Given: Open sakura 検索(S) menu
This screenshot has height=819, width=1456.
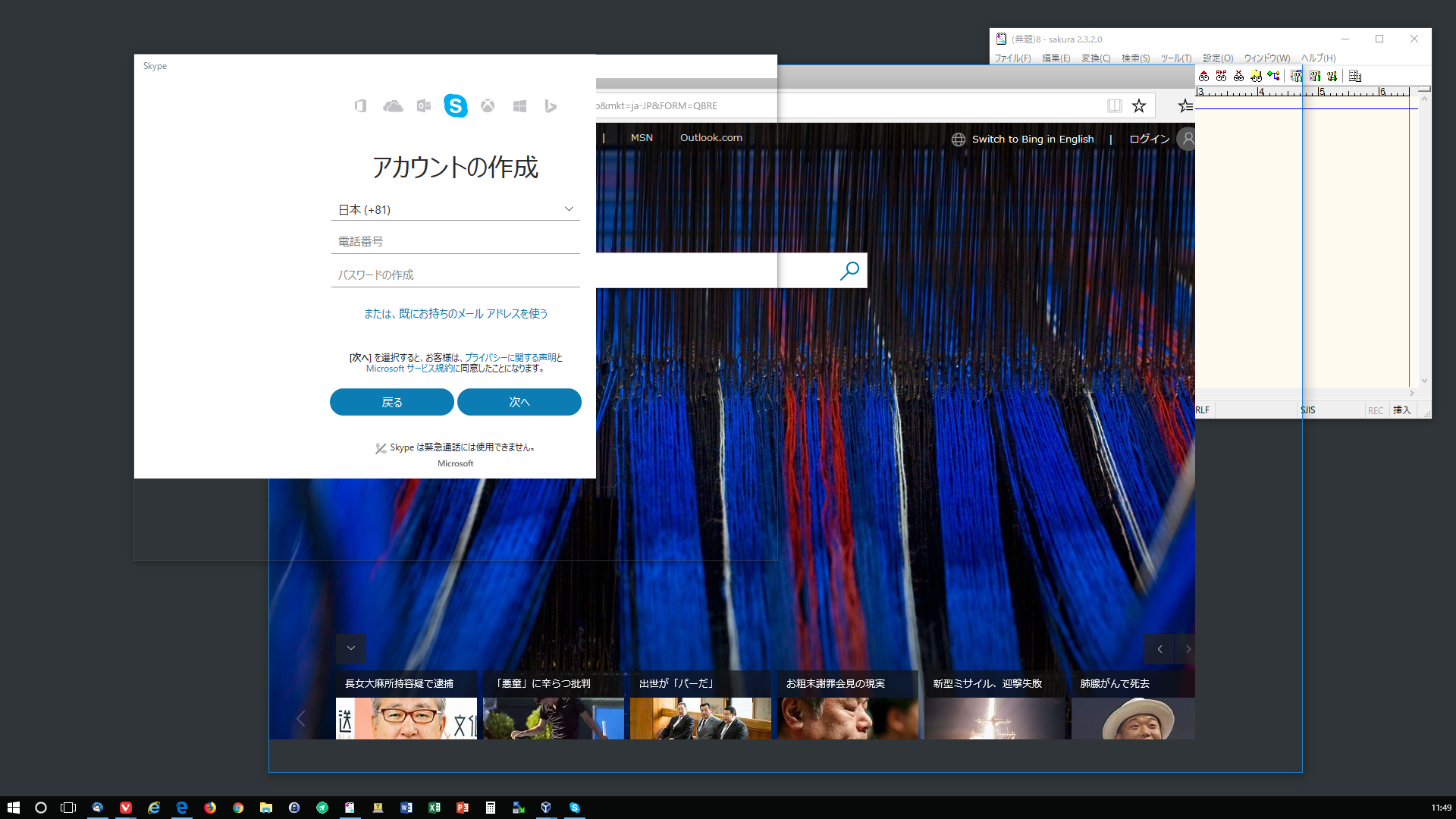Looking at the screenshot, I should [x=1135, y=58].
